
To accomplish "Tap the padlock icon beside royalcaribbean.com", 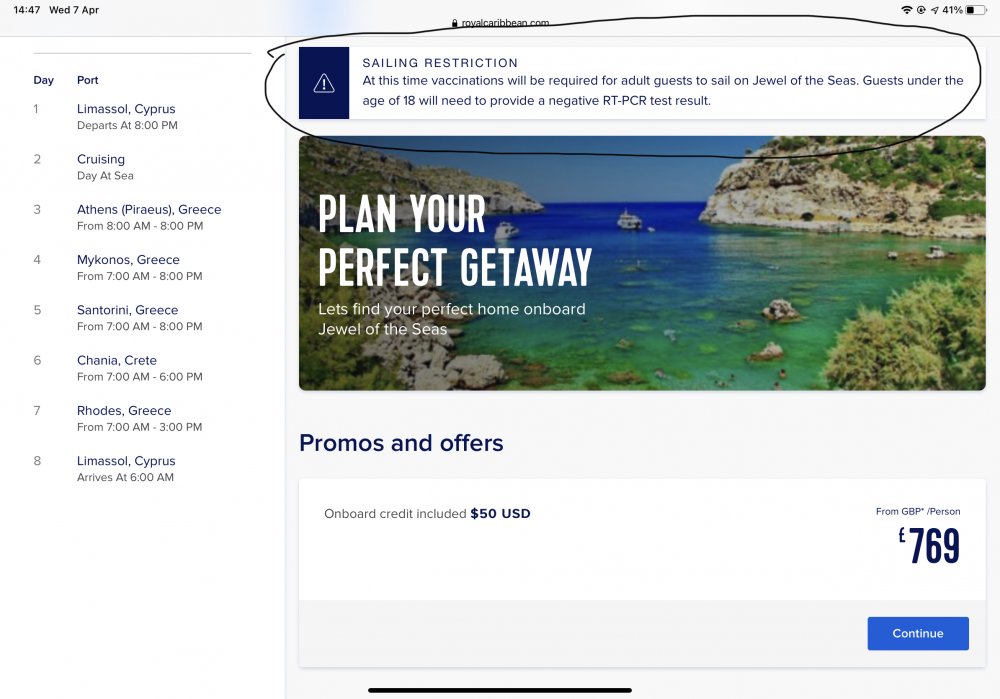I will [x=455, y=23].
